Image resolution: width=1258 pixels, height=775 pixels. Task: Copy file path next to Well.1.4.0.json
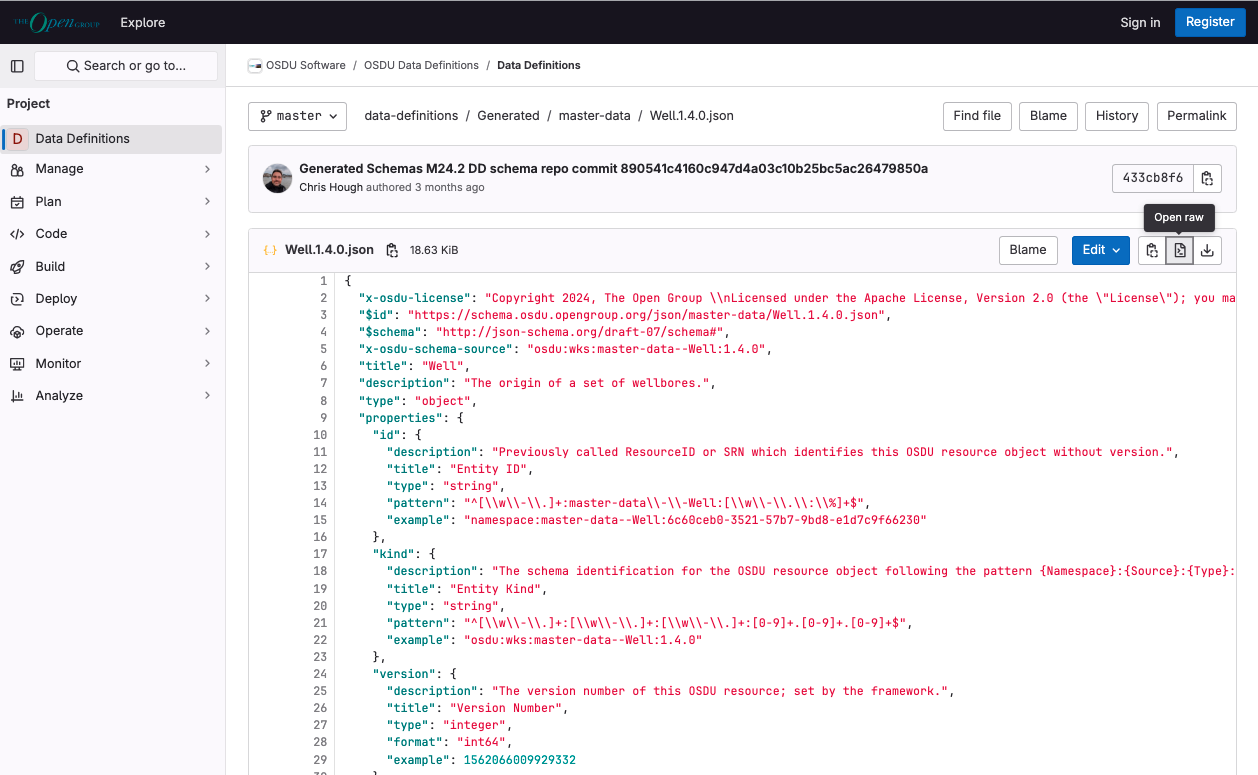pyautogui.click(x=392, y=250)
